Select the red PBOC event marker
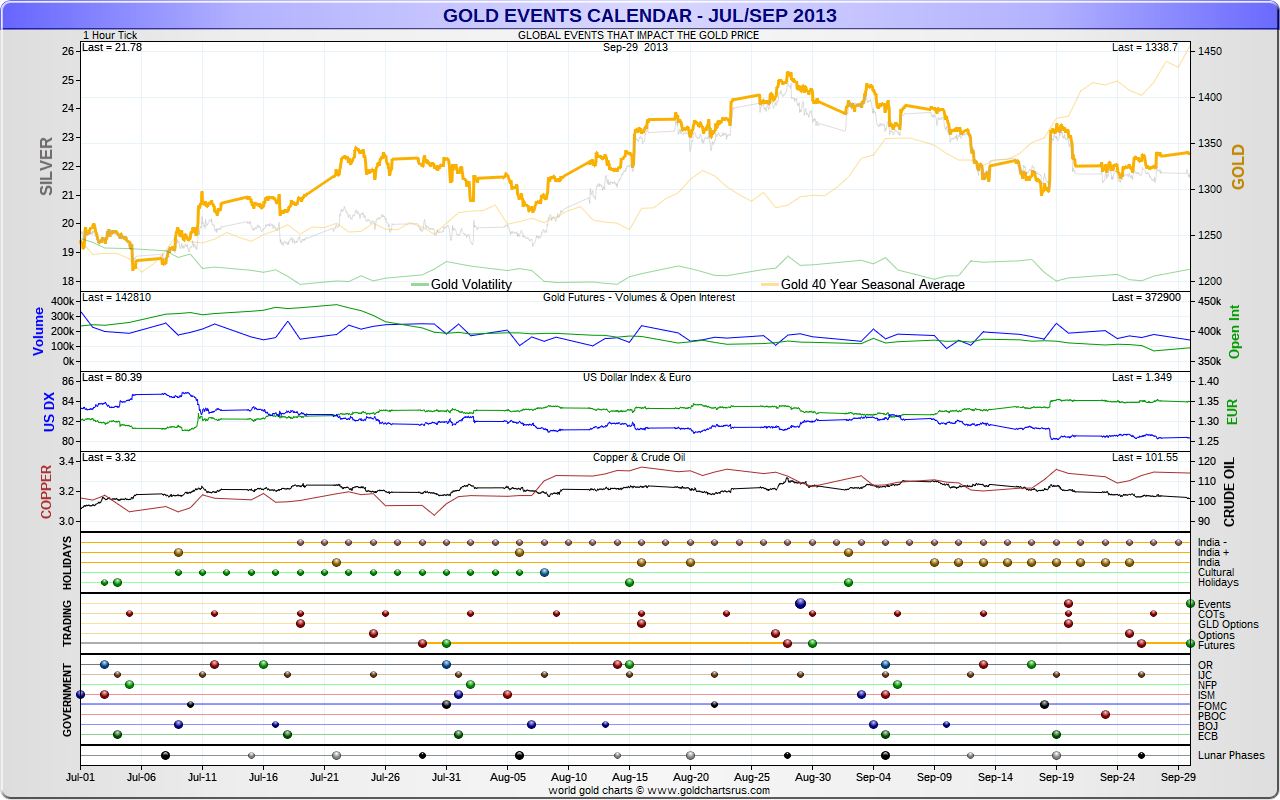Screen dimensions: 1280x800 tap(1105, 714)
